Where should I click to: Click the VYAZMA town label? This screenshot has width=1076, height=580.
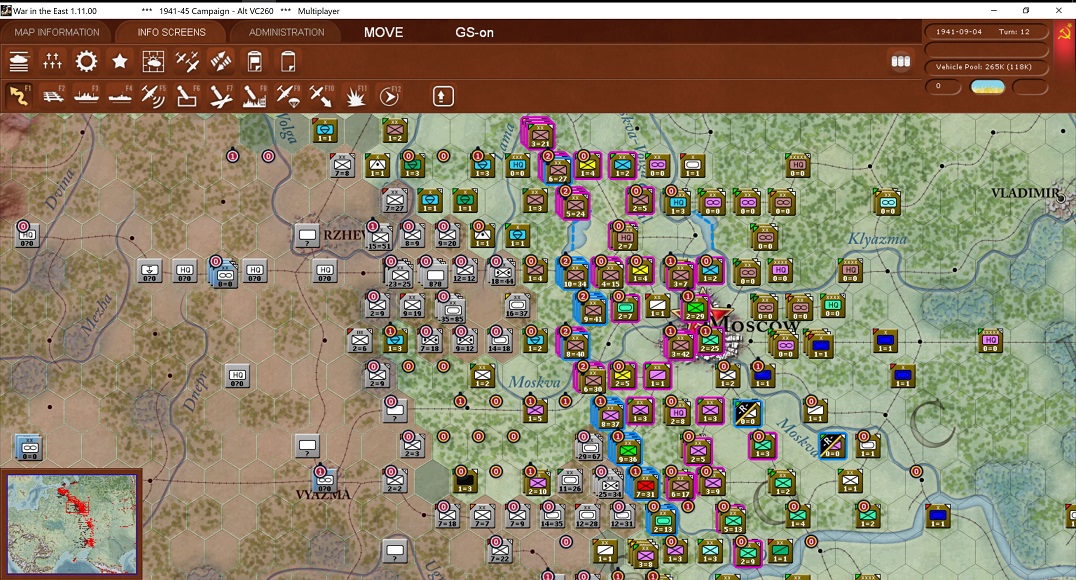323,494
